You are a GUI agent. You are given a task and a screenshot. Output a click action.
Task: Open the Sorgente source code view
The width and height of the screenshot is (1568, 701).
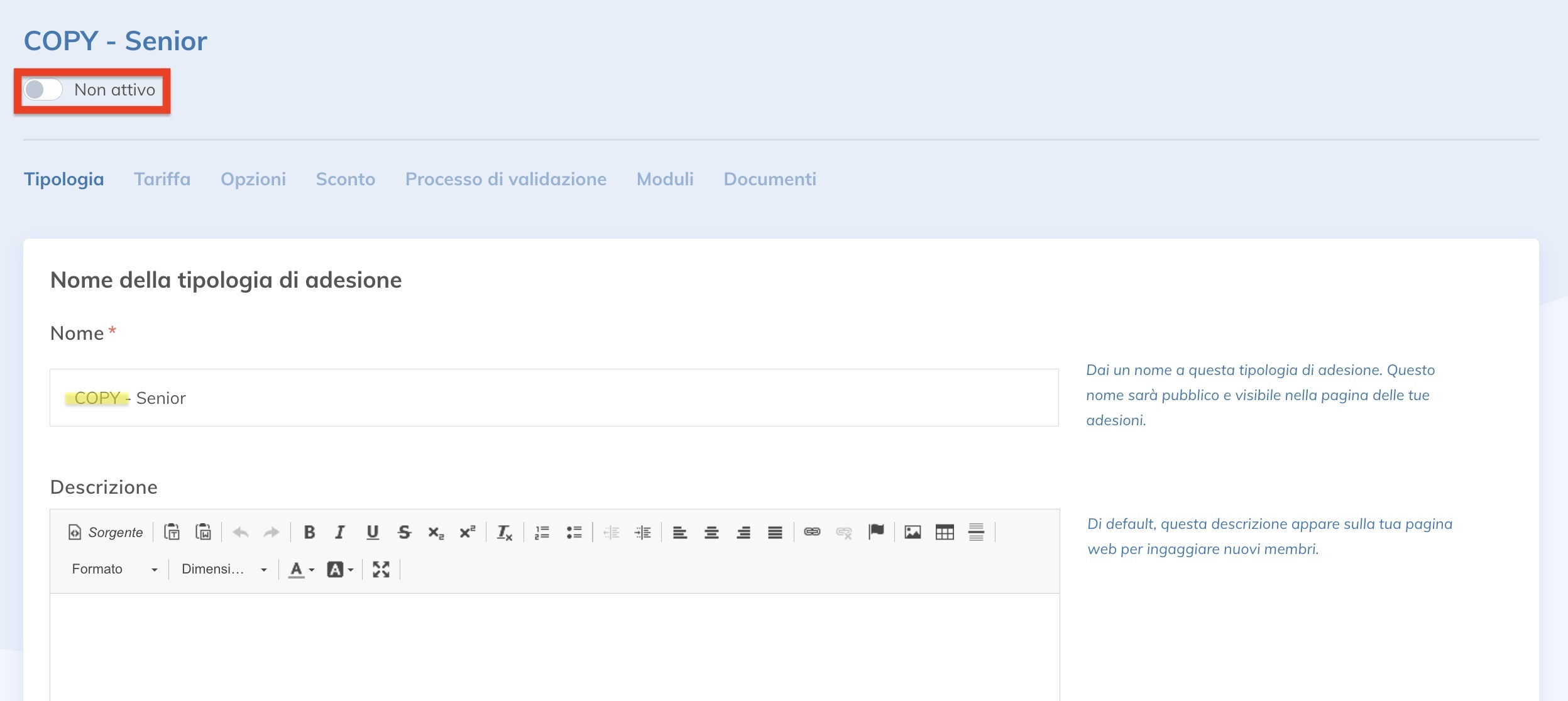click(104, 531)
